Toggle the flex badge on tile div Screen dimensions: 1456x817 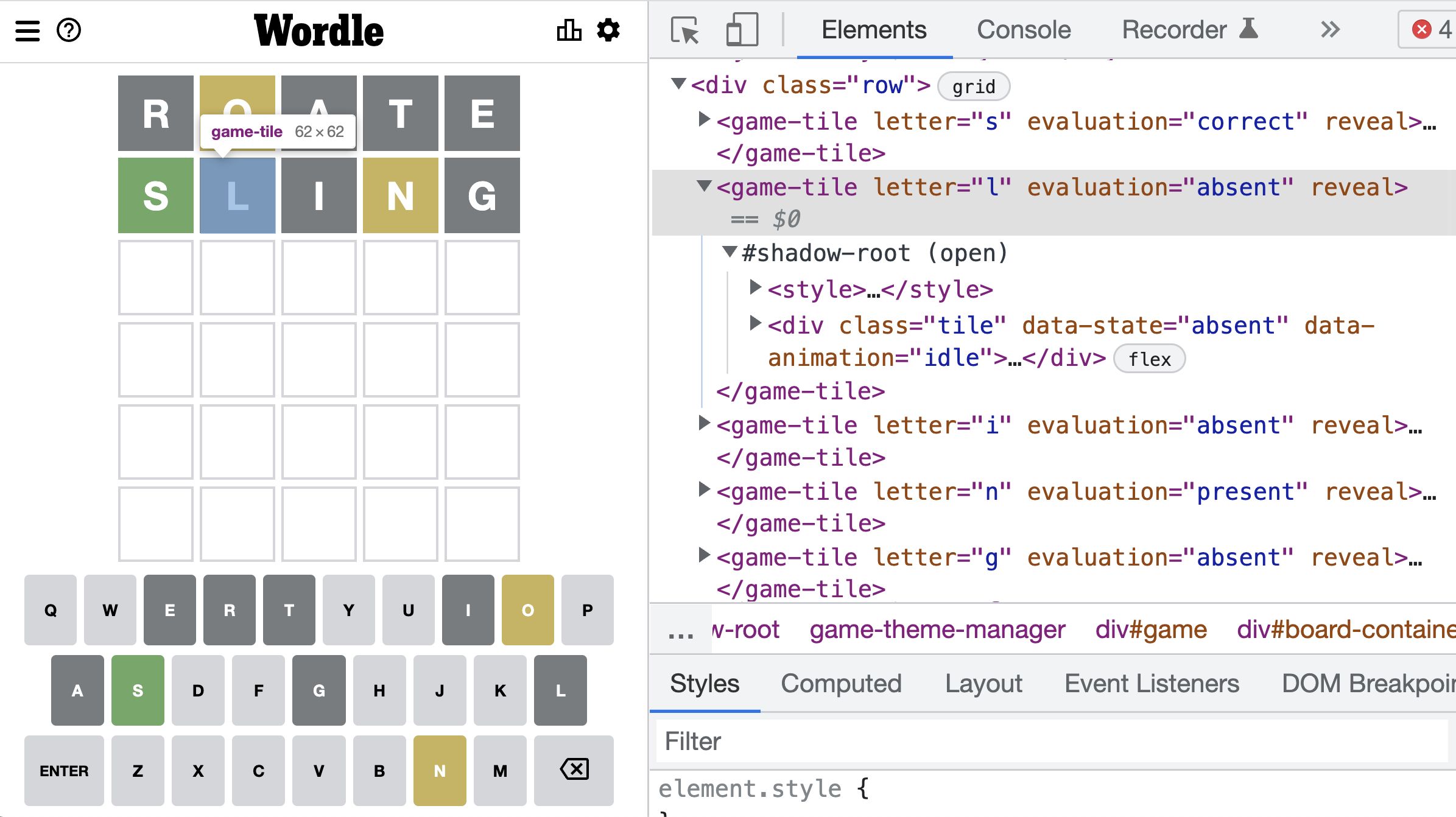tap(1149, 359)
